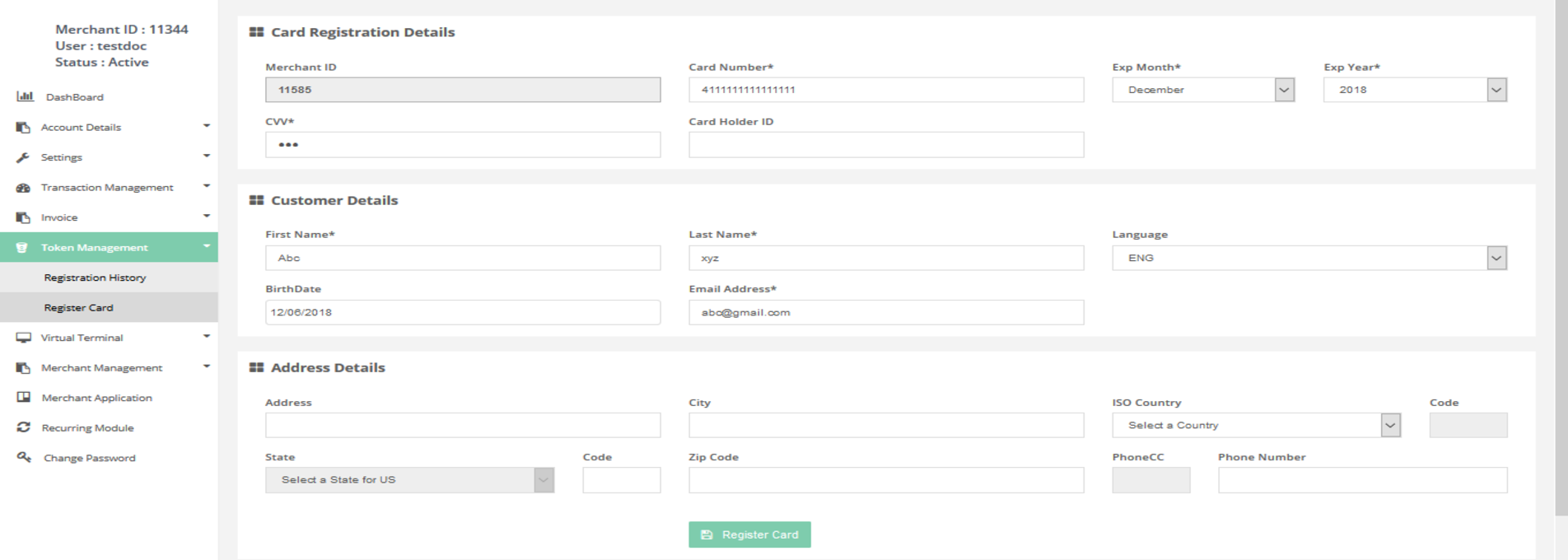Expand the Account Details menu

click(81, 127)
